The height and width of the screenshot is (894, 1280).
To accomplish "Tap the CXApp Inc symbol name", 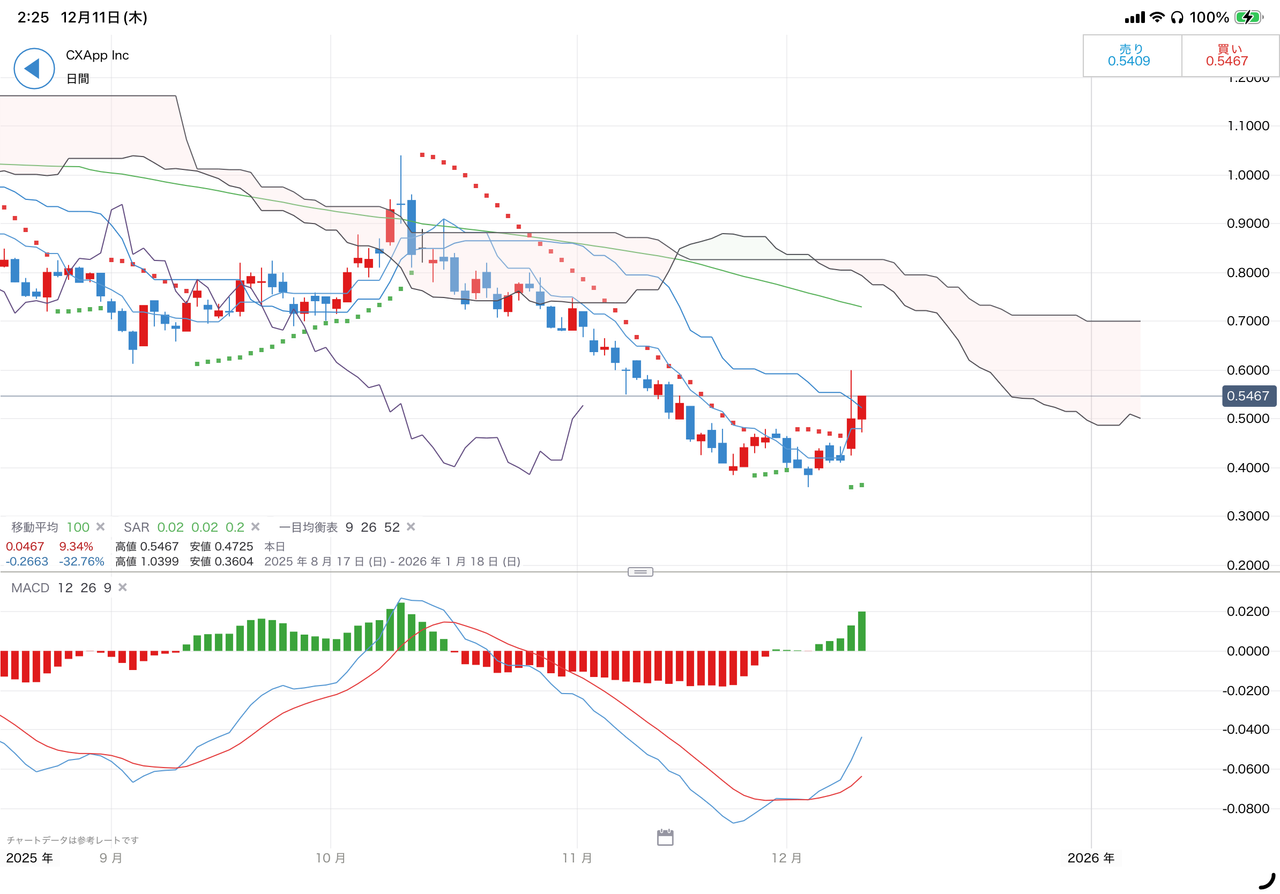I will coord(97,55).
